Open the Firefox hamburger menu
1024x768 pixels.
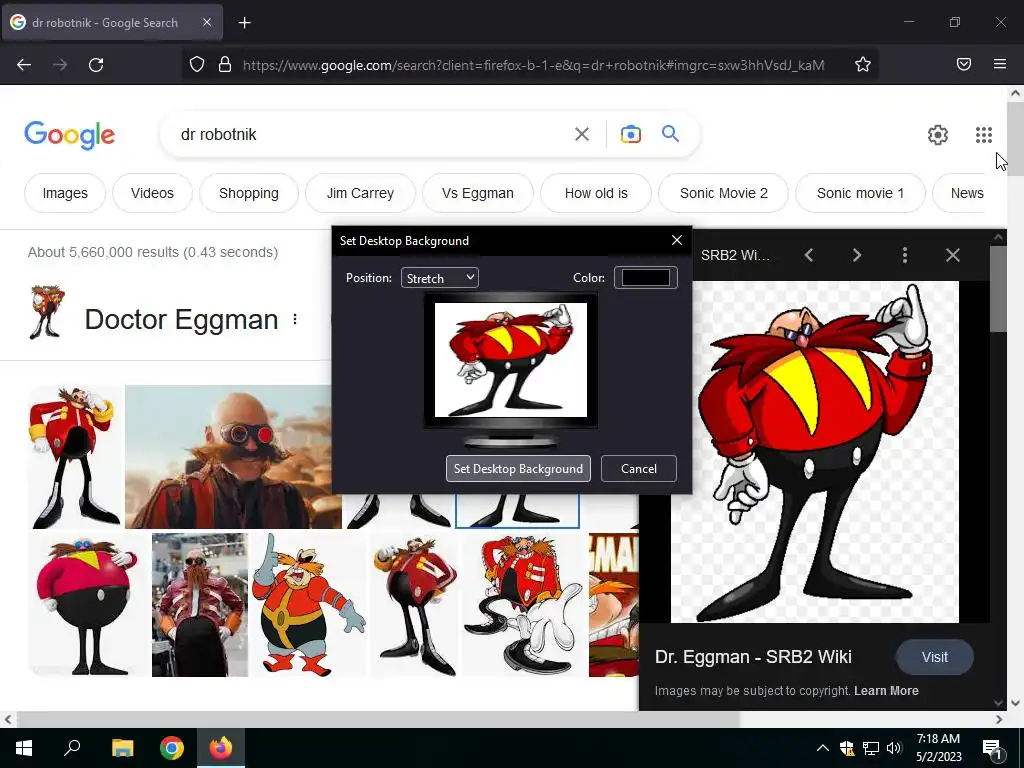[x=1000, y=64]
